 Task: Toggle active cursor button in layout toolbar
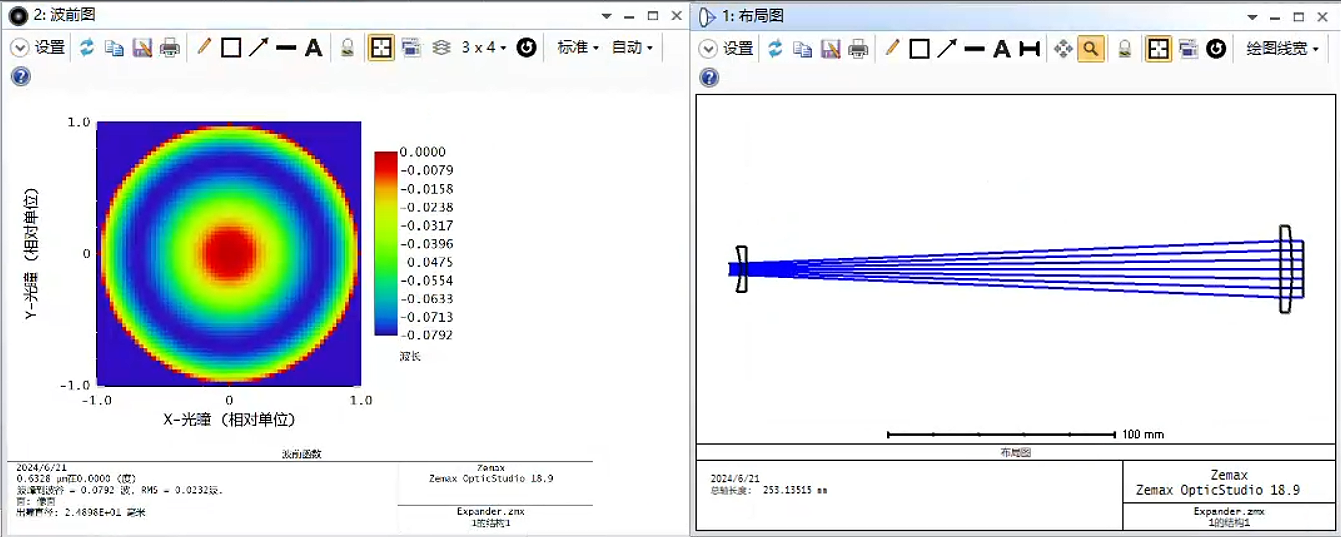tap(1158, 48)
